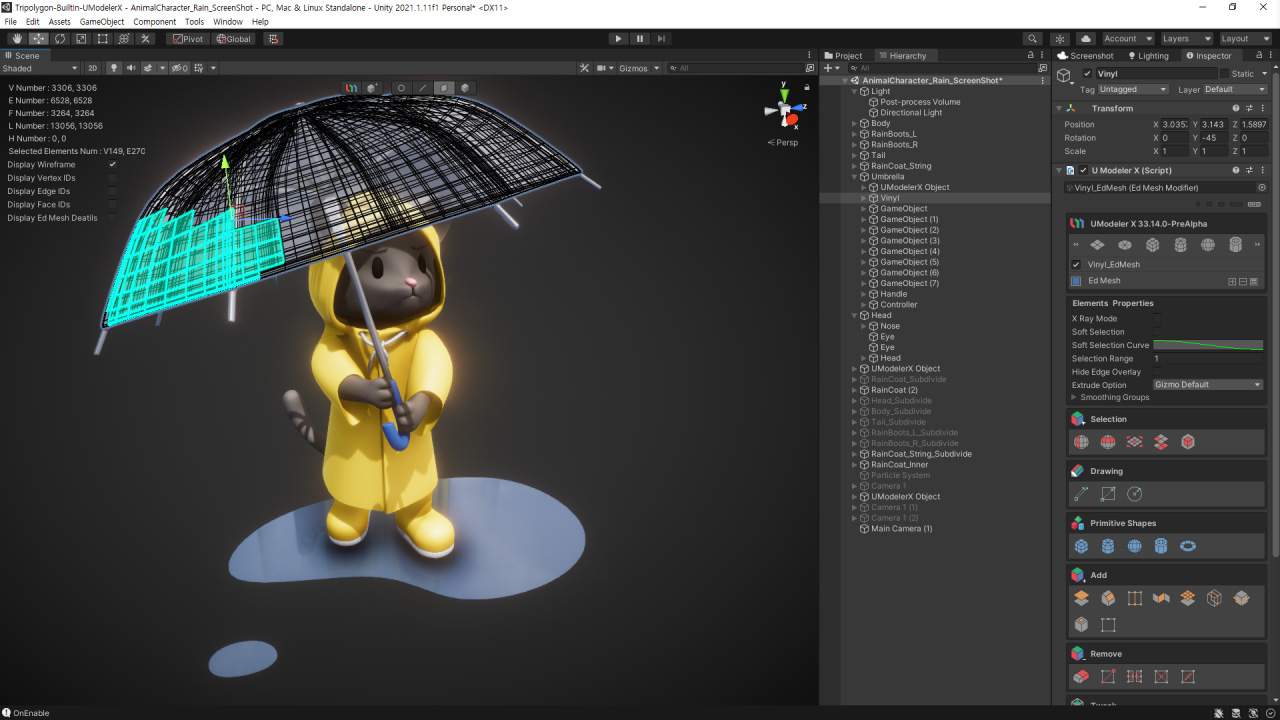Toggle the Static checkbox for Vinyl
Screen dimensions: 1280x720
pyautogui.click(x=1225, y=74)
